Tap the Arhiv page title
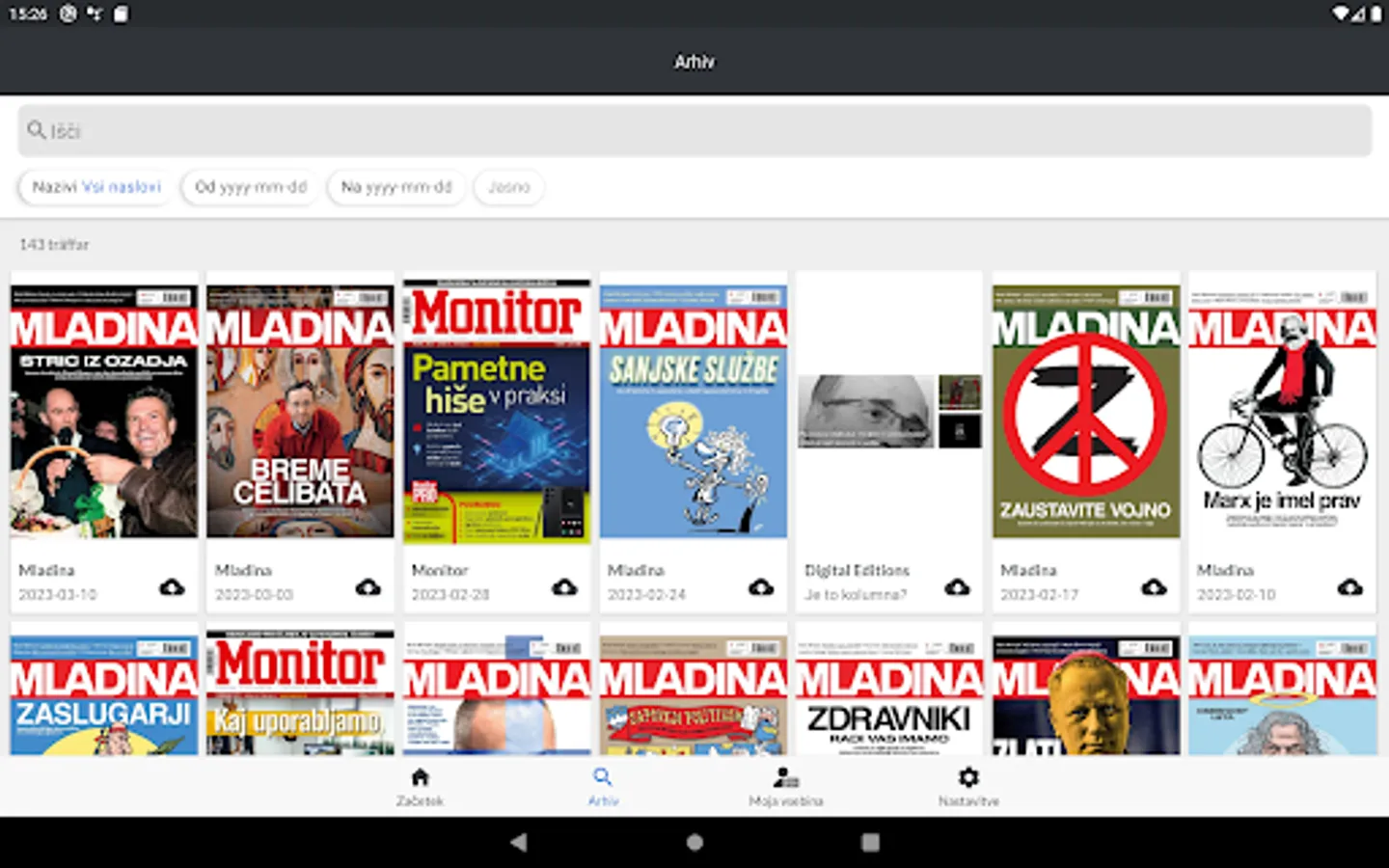Image resolution: width=1389 pixels, height=868 pixels. pos(694,62)
